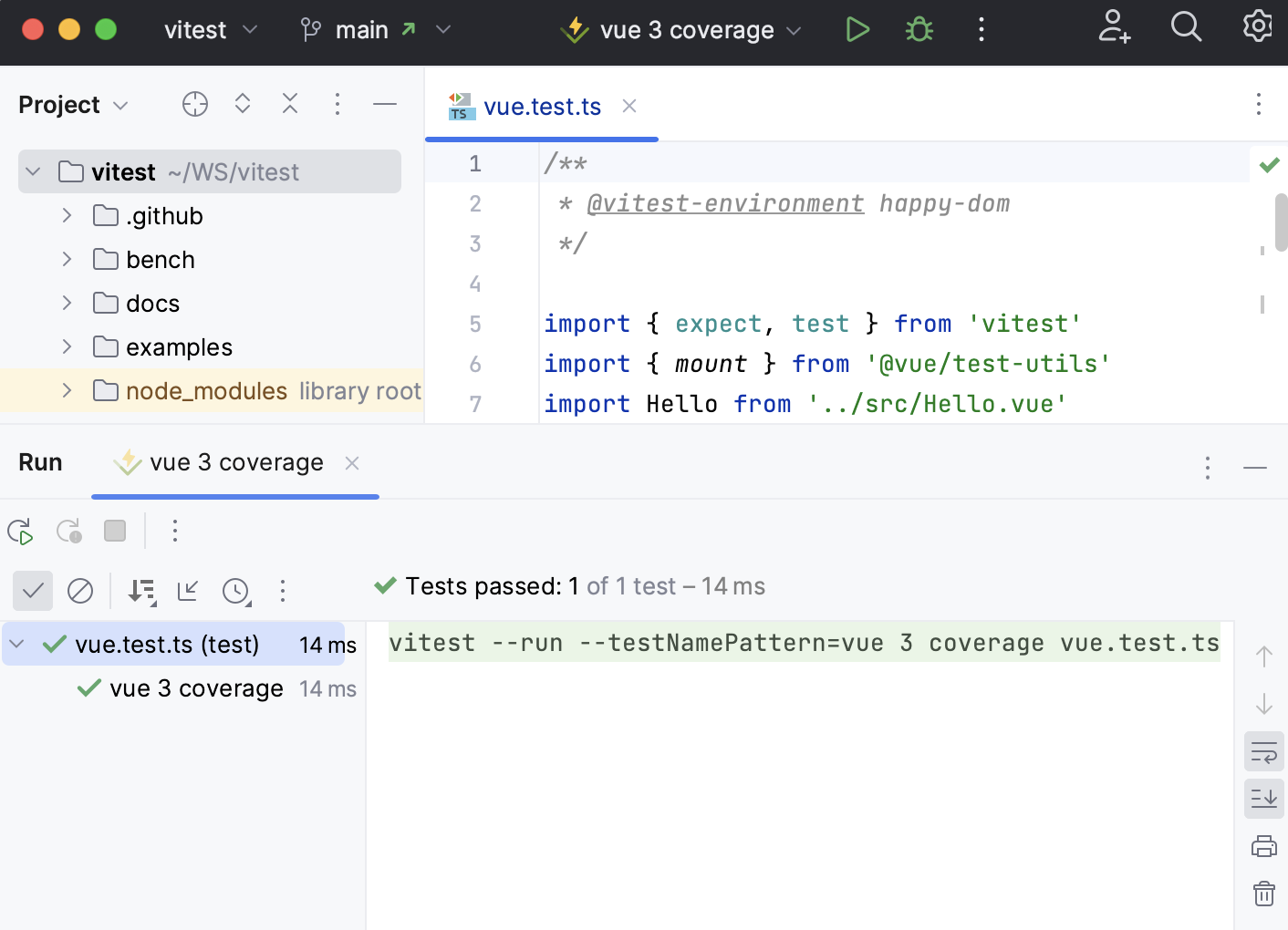The height and width of the screenshot is (930, 1288).
Task: Select vue.test.ts (test) result row
Action: click(x=173, y=645)
